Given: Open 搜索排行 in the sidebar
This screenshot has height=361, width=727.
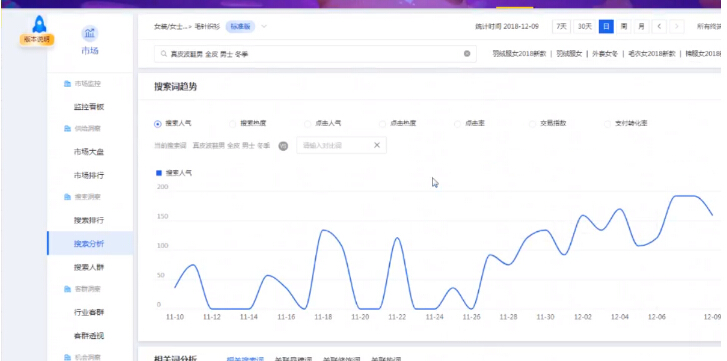Looking at the screenshot, I should tap(89, 220).
